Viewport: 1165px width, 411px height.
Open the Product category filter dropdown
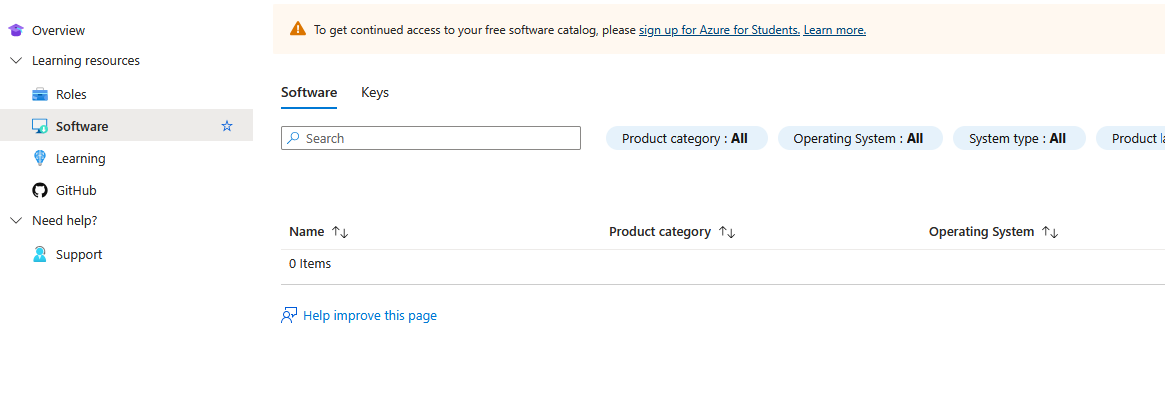[x=685, y=139]
